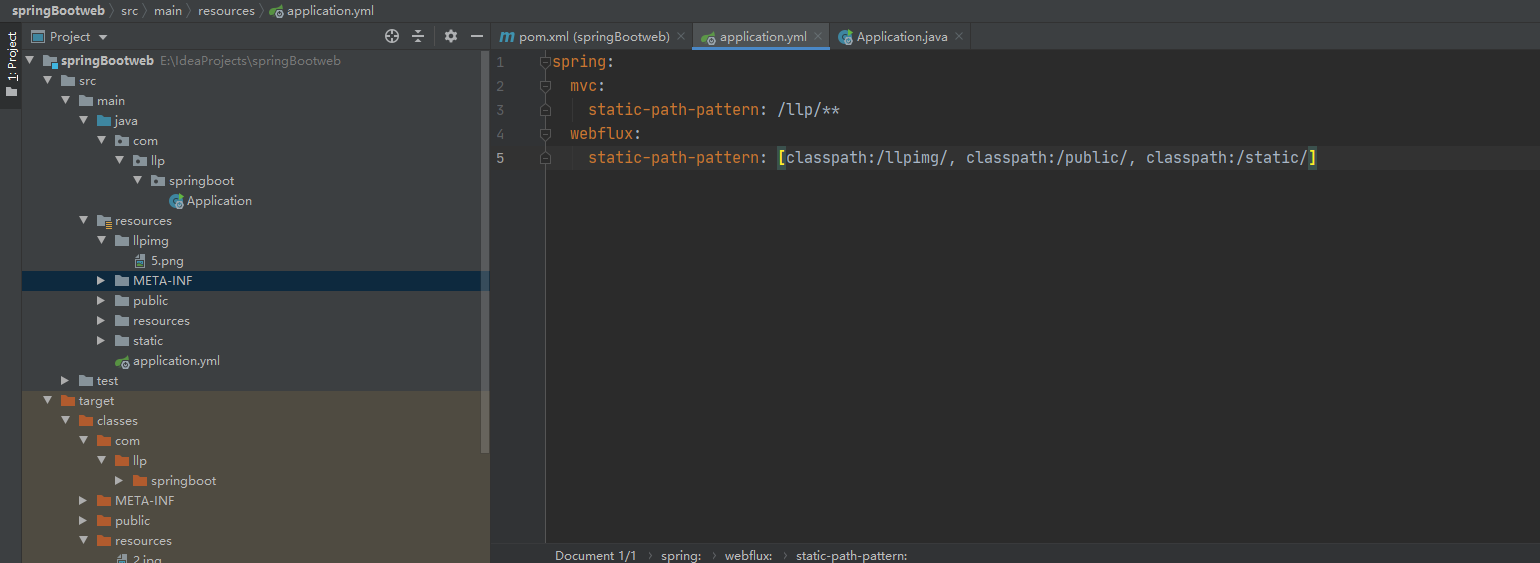Select the public folder under src resources
Screen dimensions: 1540x563
point(150,301)
